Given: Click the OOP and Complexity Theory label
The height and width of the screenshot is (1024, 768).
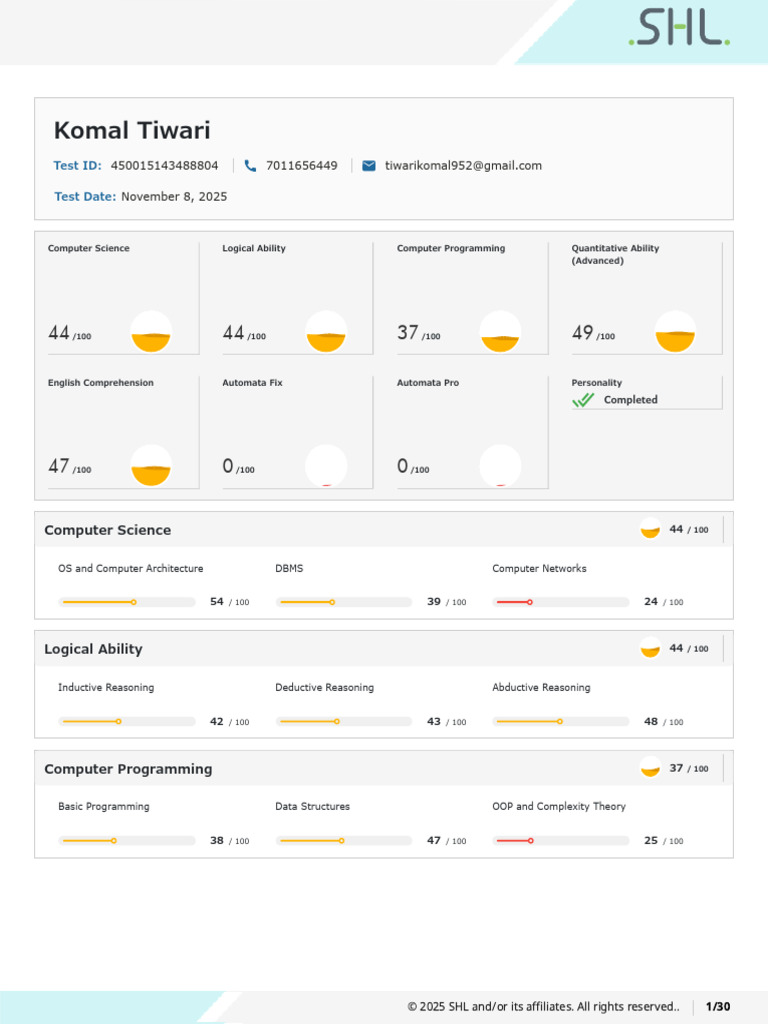Looking at the screenshot, I should 559,807.
